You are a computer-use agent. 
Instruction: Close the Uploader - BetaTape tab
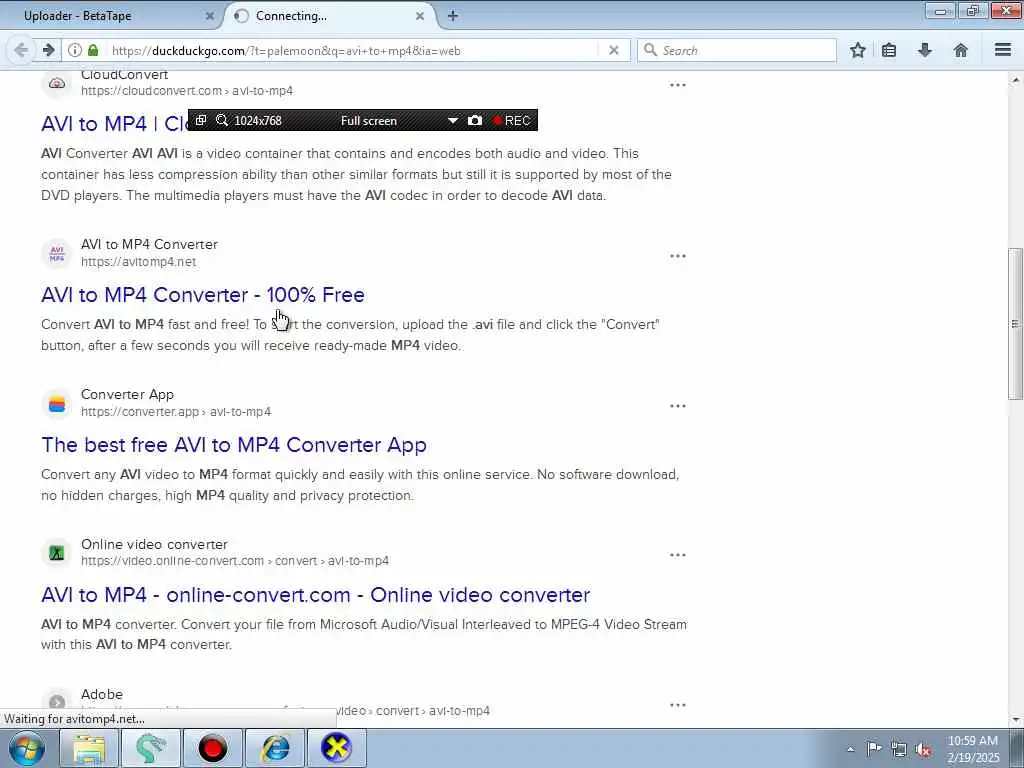click(x=210, y=16)
